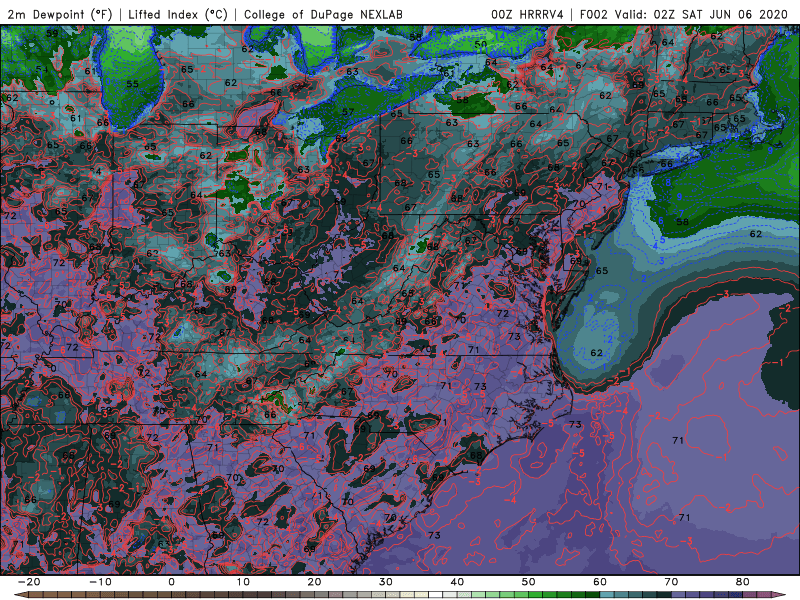Click the blue 8 lifted index contour label
The height and width of the screenshot is (600, 800).
tap(668, 183)
